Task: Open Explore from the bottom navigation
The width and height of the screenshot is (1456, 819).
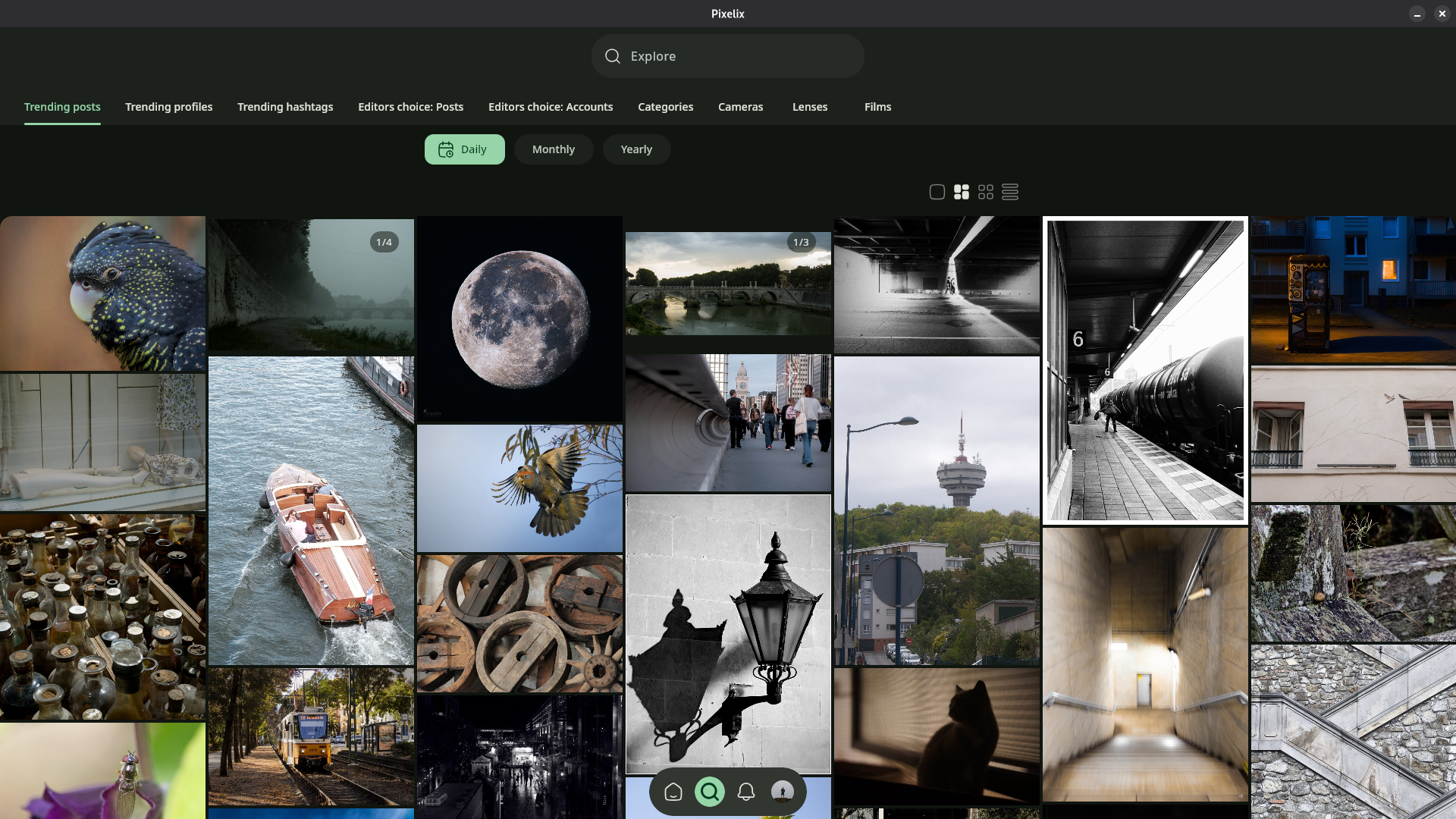Action: 710,792
